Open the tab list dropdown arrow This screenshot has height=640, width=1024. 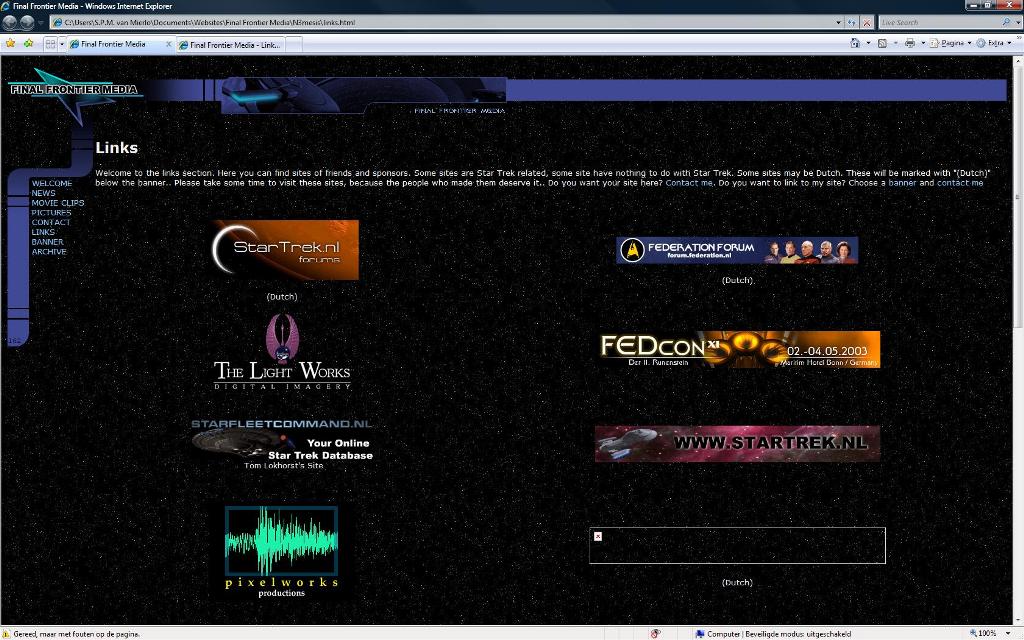pyautogui.click(x=62, y=44)
